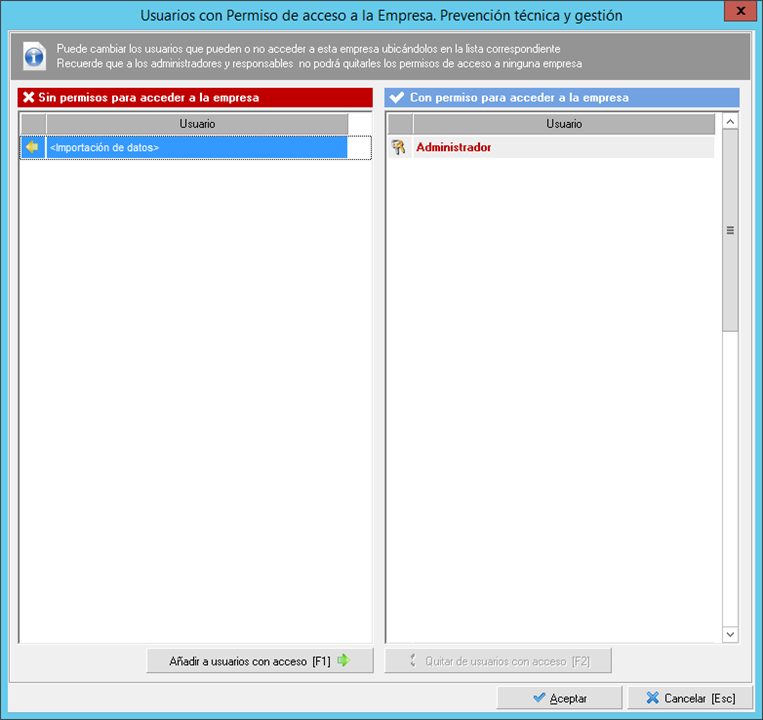Click the scroll down arrow of the permitted users list
This screenshot has width=763, height=720.
pos(730,634)
